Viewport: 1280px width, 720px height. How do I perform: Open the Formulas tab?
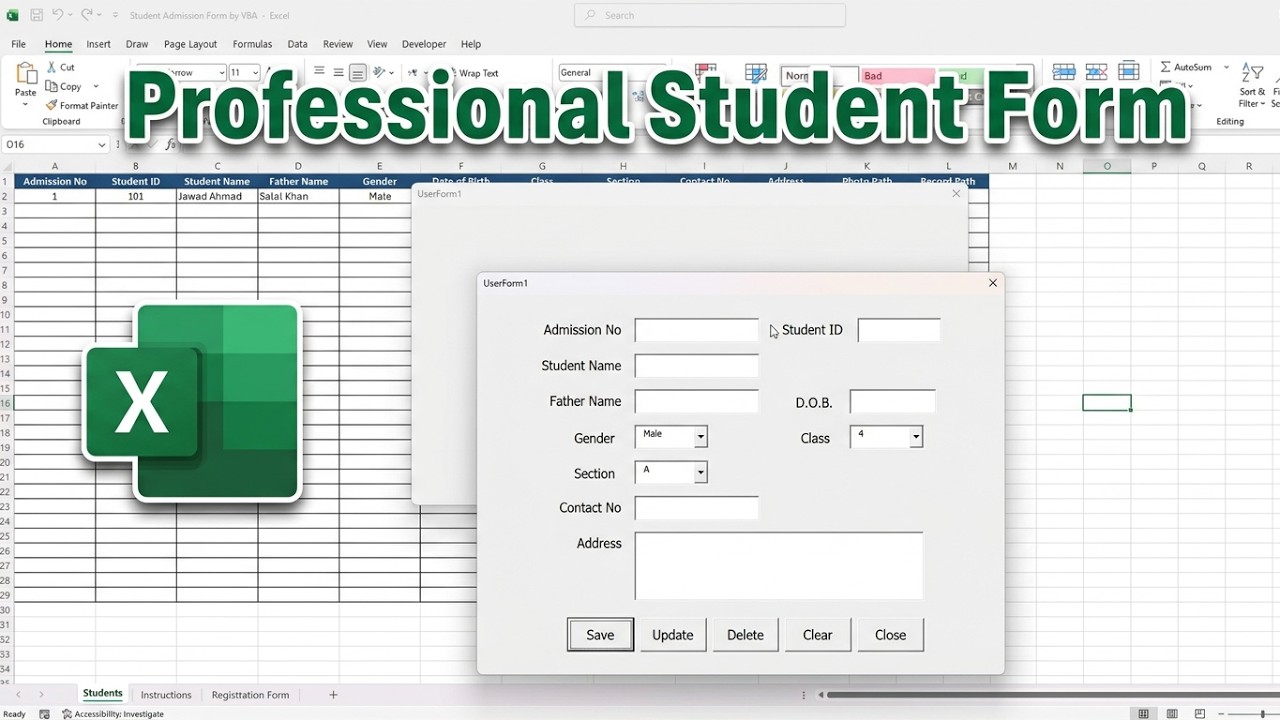tap(252, 44)
